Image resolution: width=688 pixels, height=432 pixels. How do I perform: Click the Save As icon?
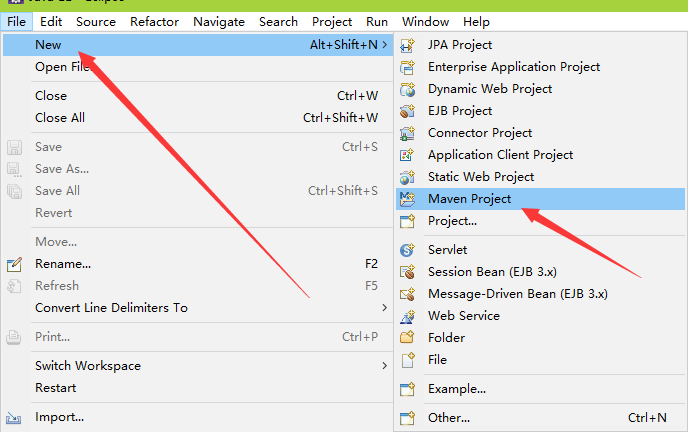[14, 169]
